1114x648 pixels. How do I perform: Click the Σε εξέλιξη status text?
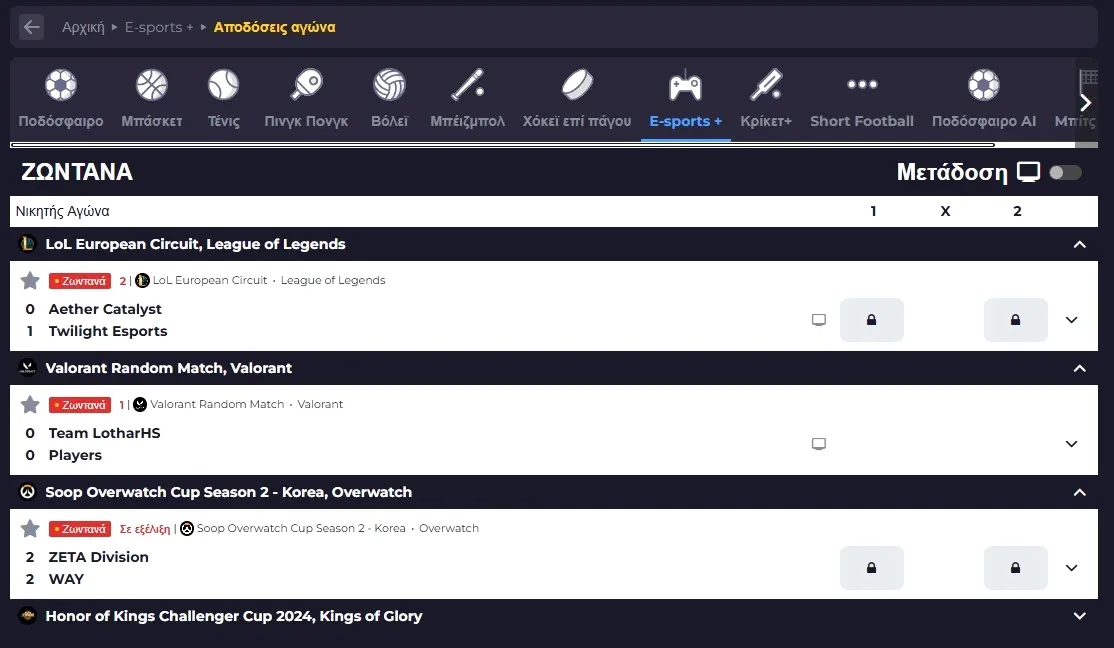point(145,529)
